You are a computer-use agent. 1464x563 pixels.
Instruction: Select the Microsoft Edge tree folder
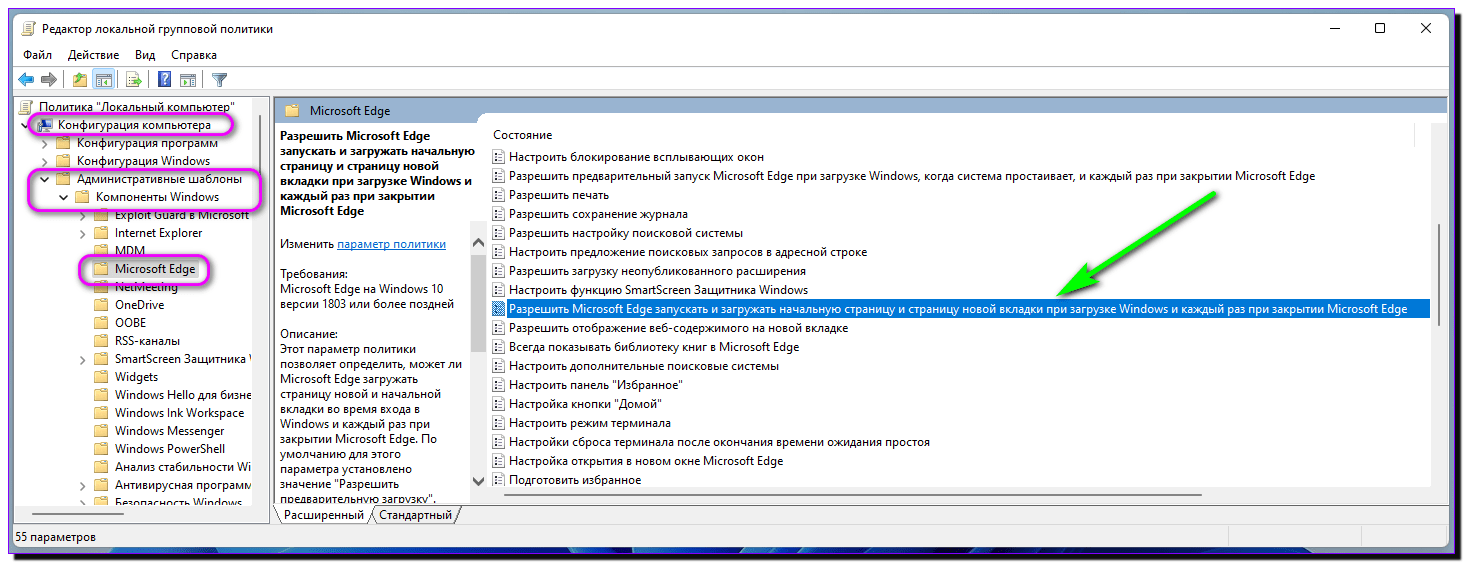pyautogui.click(x=155, y=270)
